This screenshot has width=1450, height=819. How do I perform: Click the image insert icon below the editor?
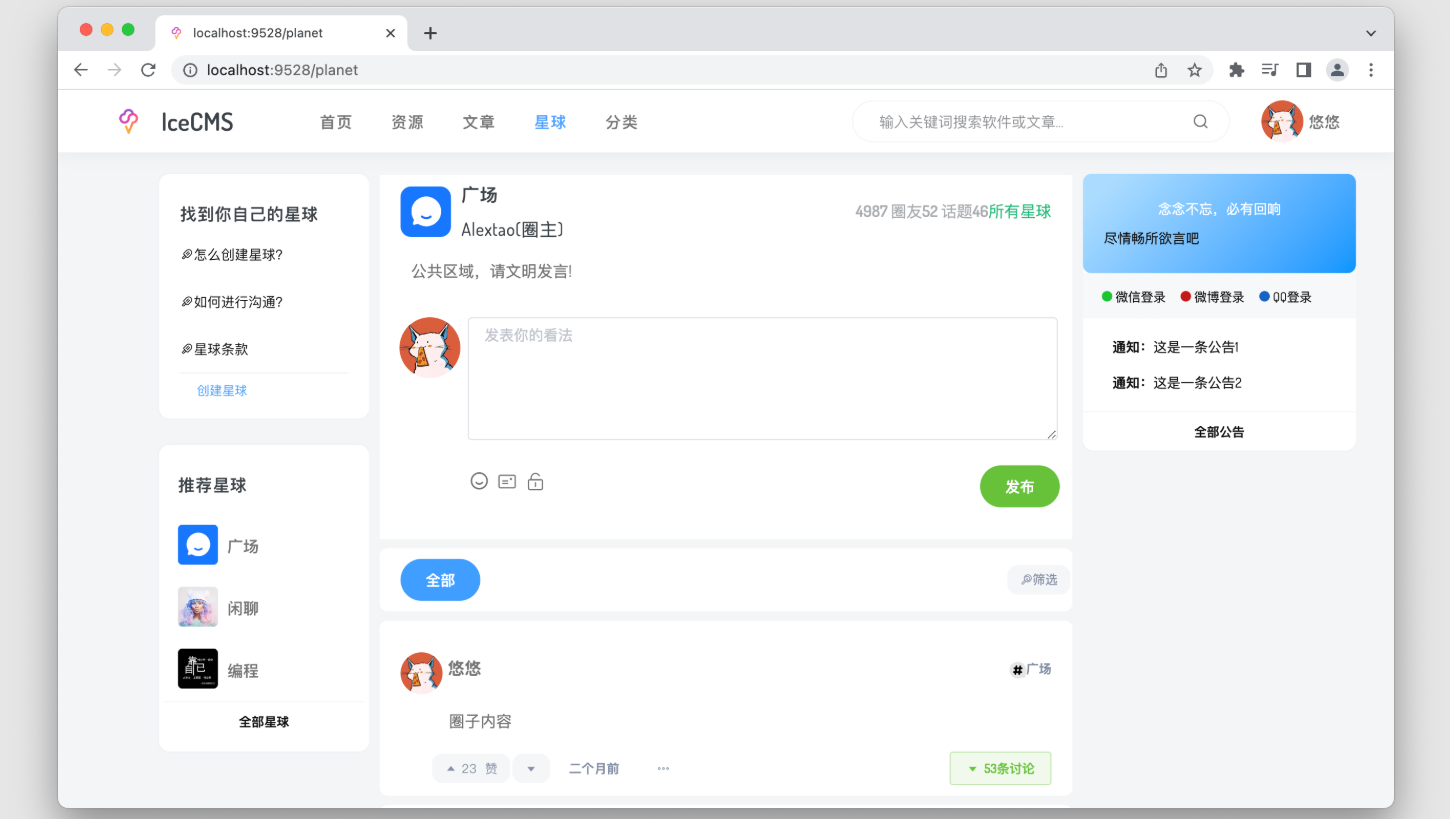(x=507, y=481)
